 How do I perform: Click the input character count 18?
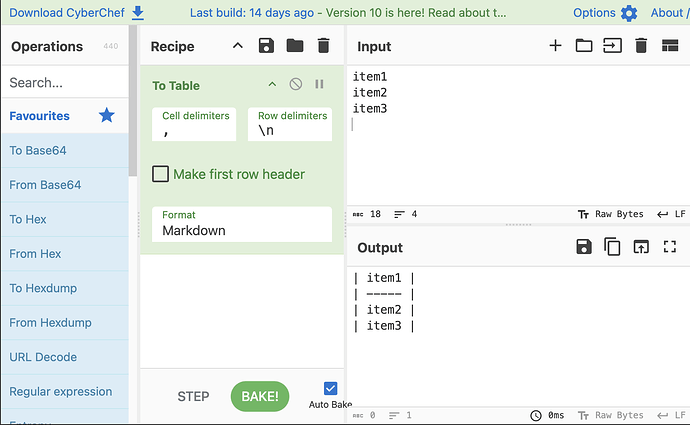pyautogui.click(x=367, y=214)
